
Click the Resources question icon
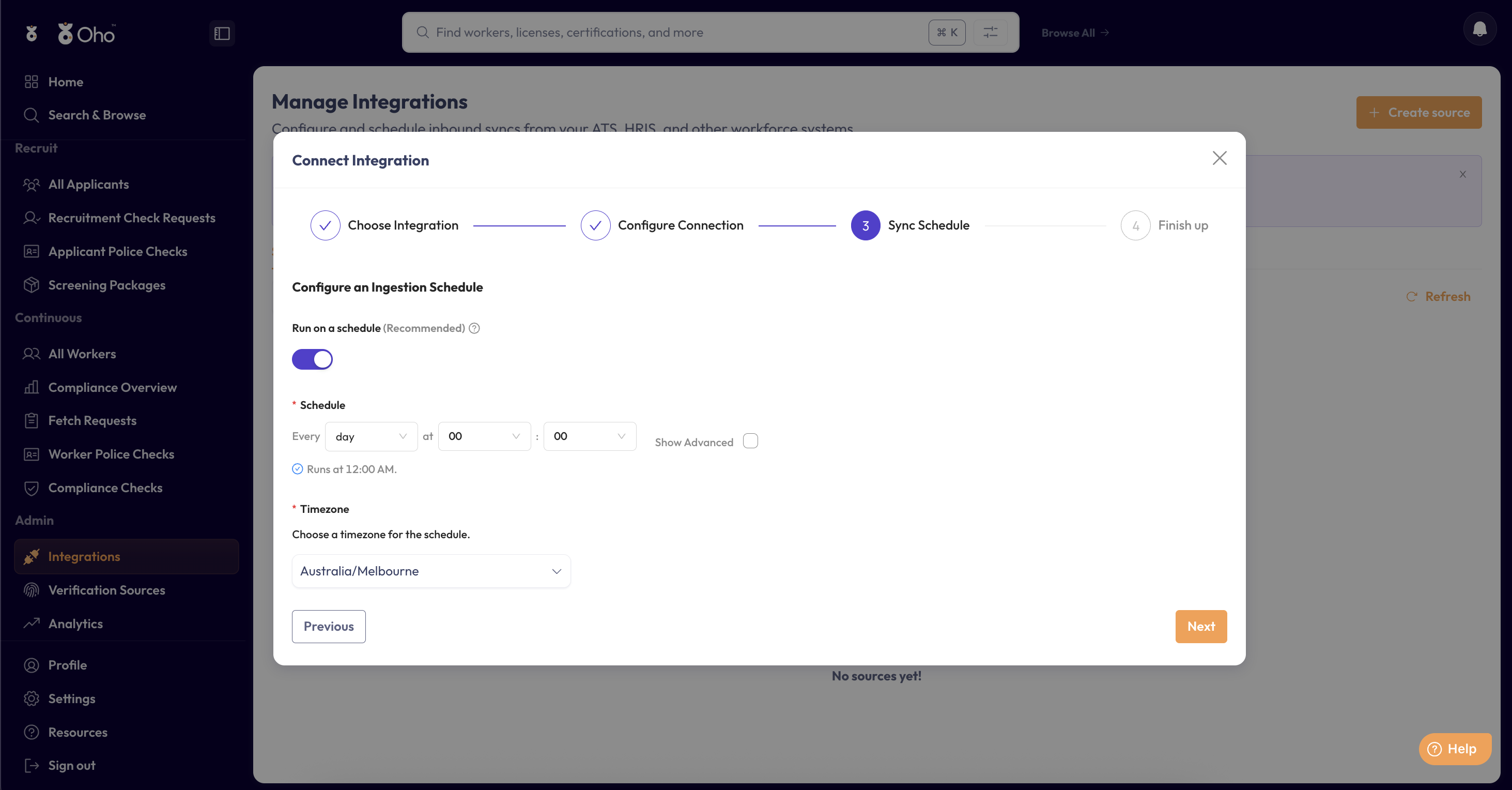31,732
